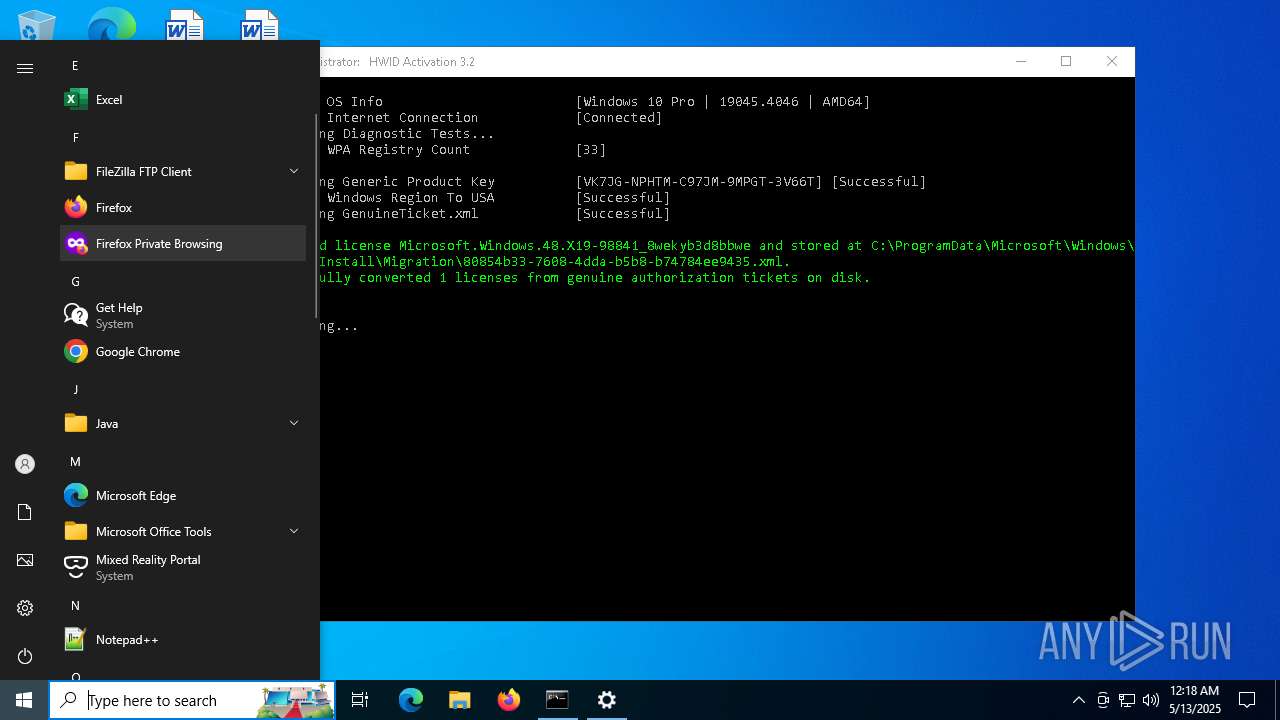Screen dimensions: 1280x720
Task: Open Pictures from Start sidebar
Action: (25, 560)
